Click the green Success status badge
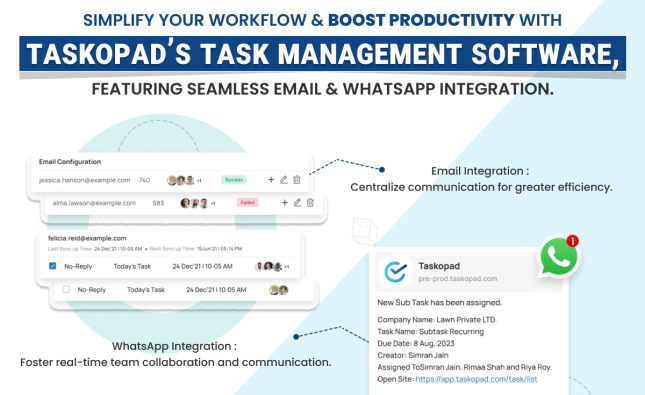 click(234, 180)
